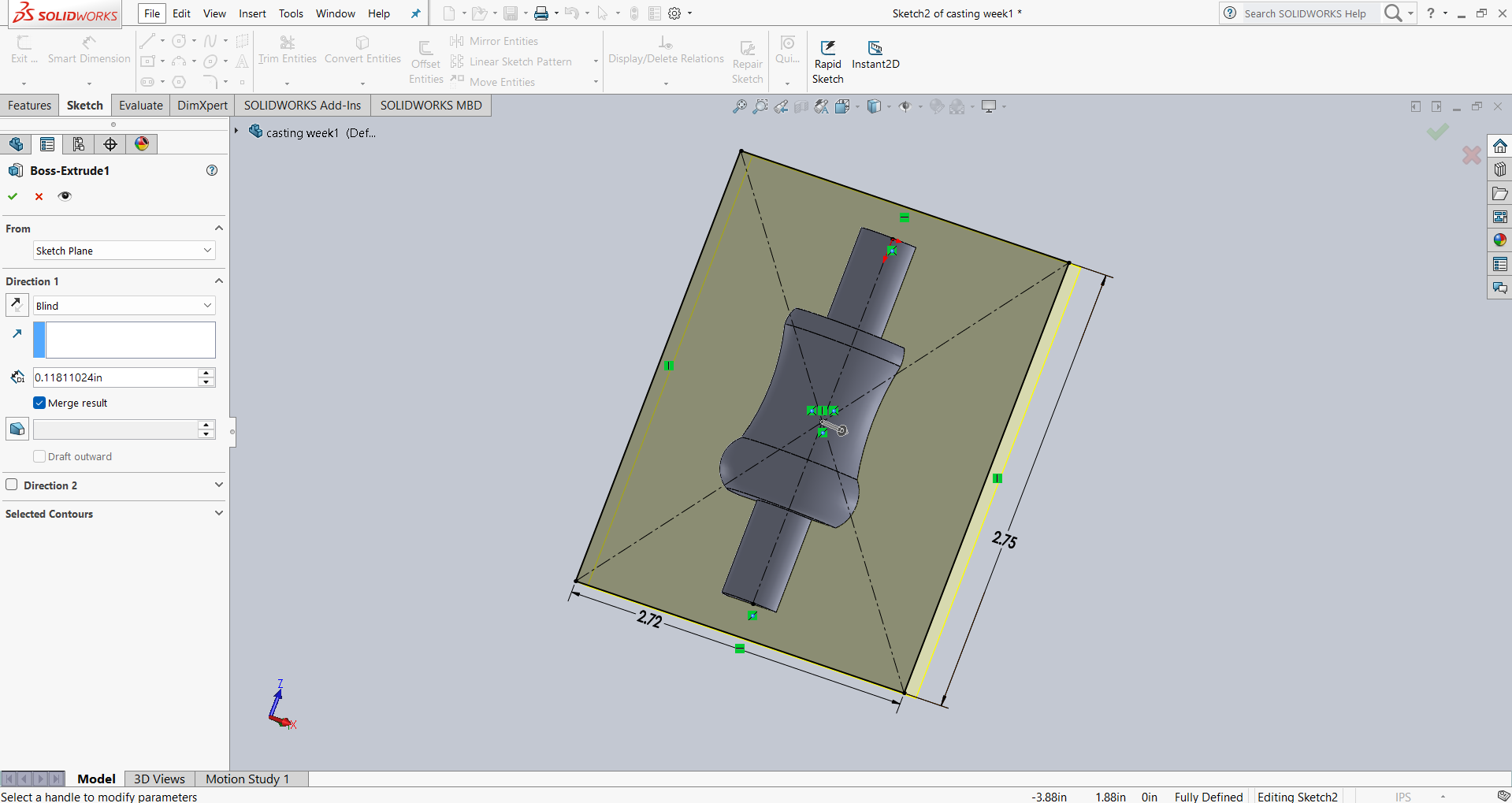Open Display Style dropdown arrow
Image resolution: width=1512 pixels, height=803 pixels.
point(889,106)
